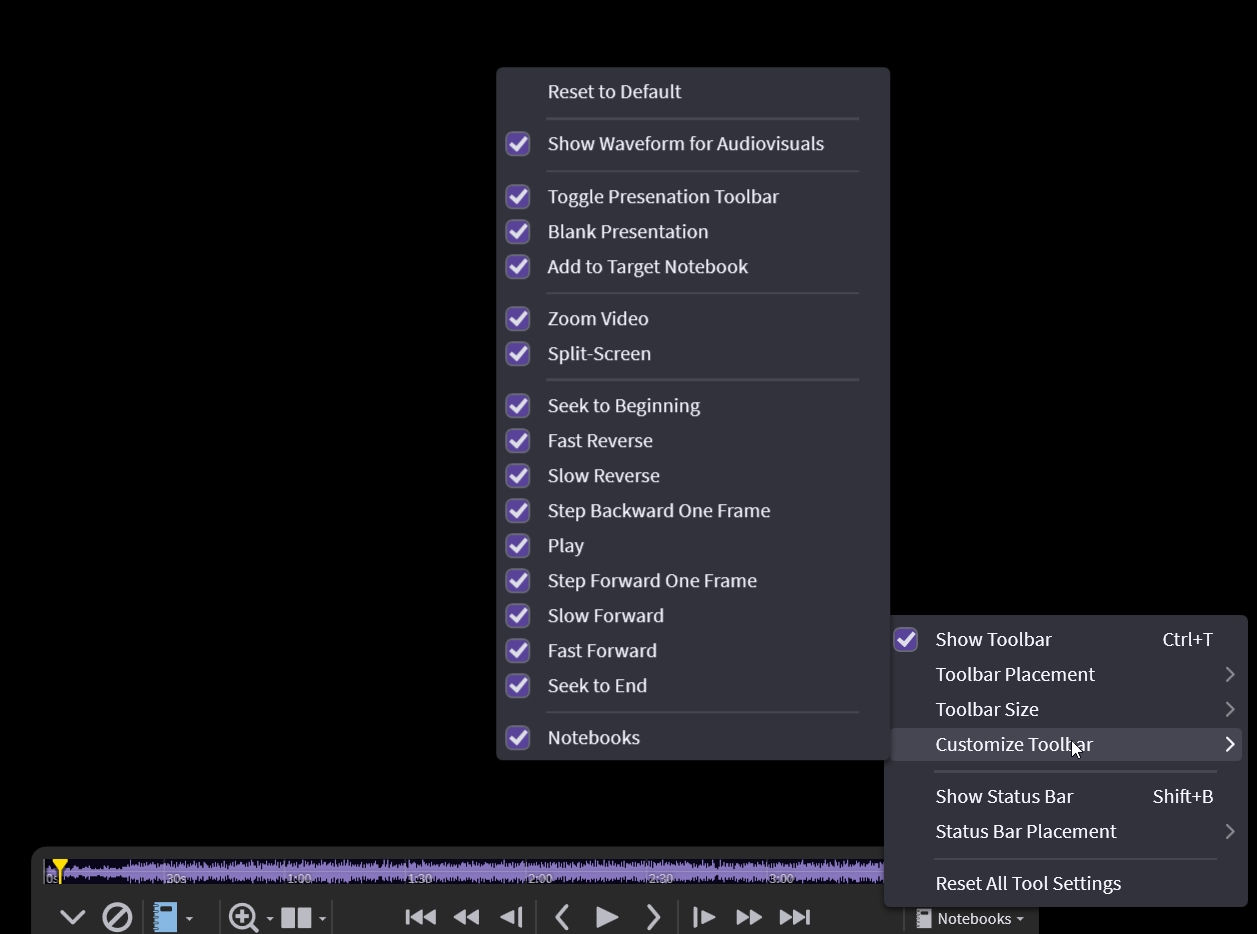Click the Play button in the toolbar
1257x934 pixels.
pyautogui.click(x=606, y=917)
